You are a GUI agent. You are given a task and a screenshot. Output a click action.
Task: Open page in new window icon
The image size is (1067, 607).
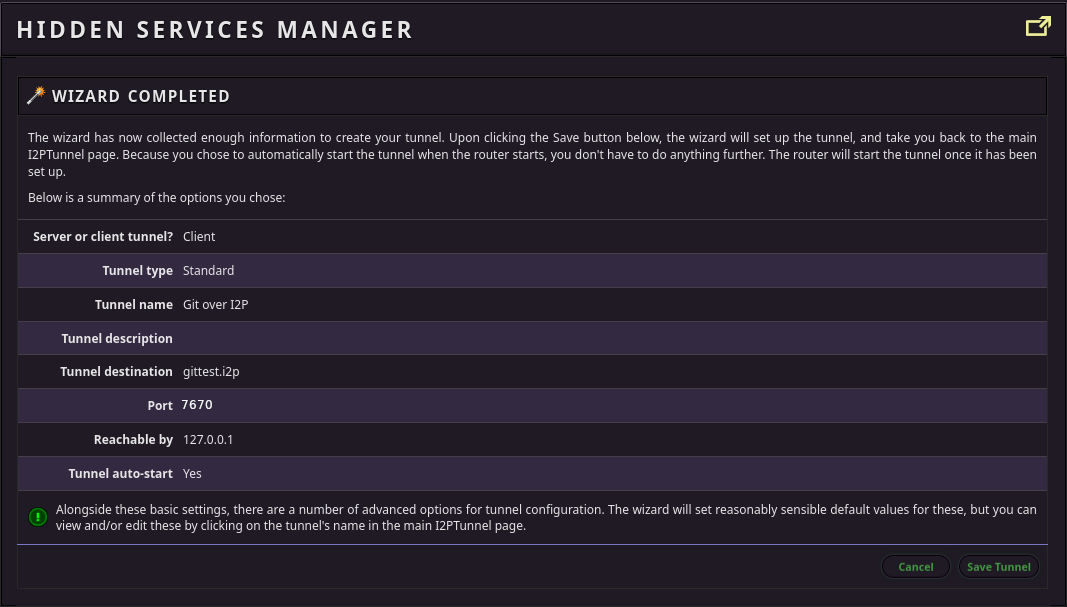point(1038,27)
